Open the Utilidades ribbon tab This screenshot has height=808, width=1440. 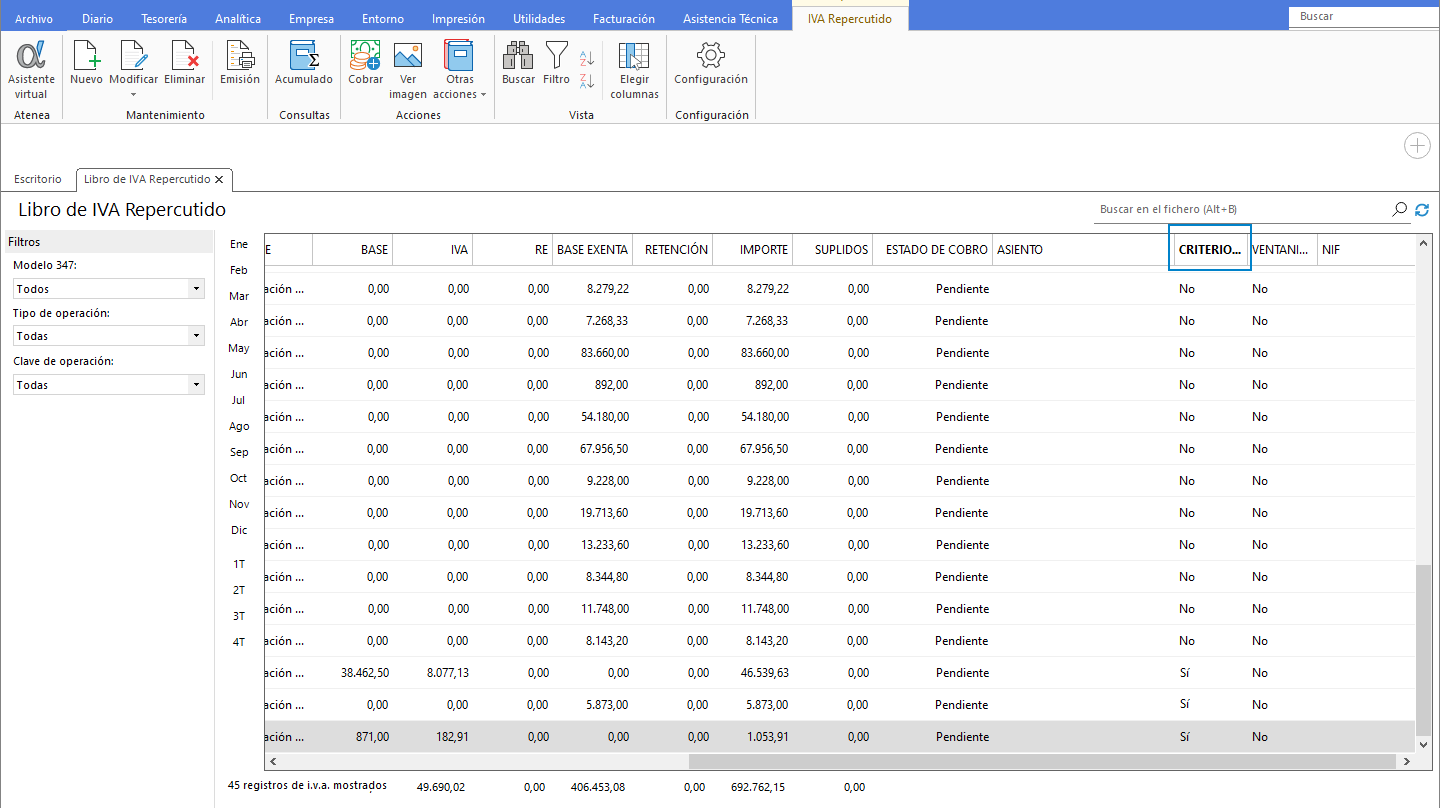click(539, 19)
